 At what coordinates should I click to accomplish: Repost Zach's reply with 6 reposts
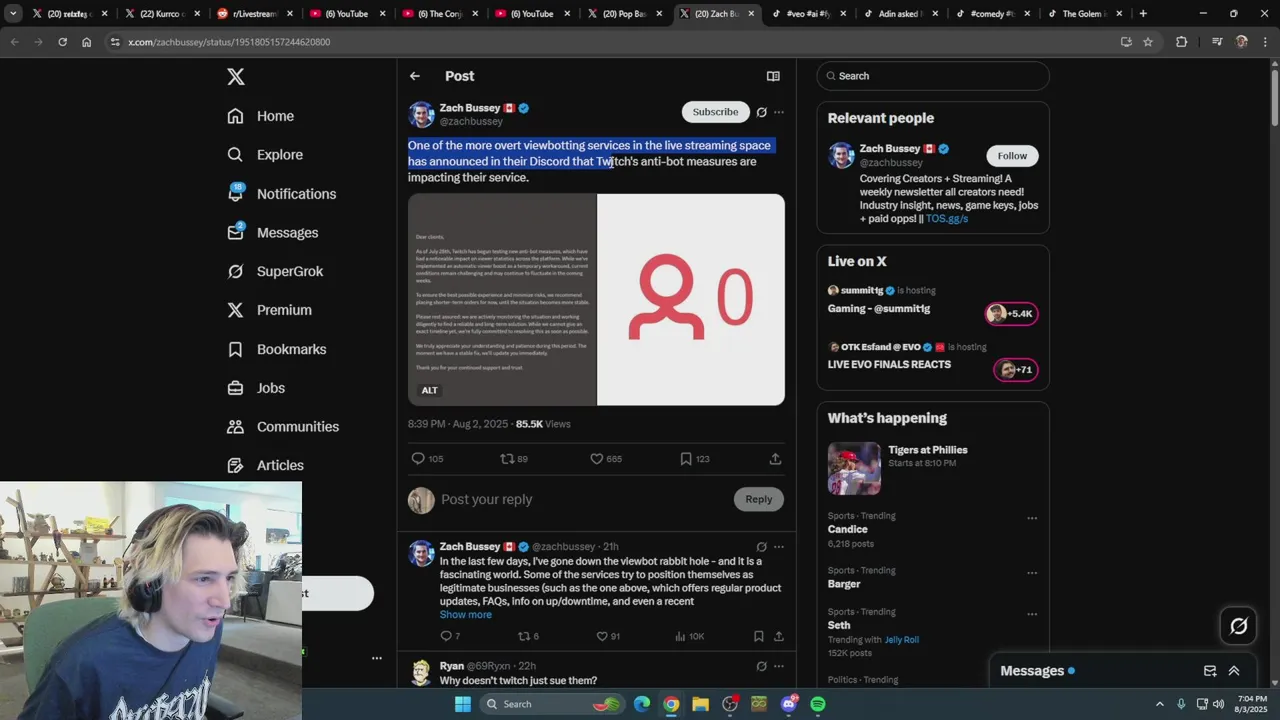pyautogui.click(x=527, y=636)
